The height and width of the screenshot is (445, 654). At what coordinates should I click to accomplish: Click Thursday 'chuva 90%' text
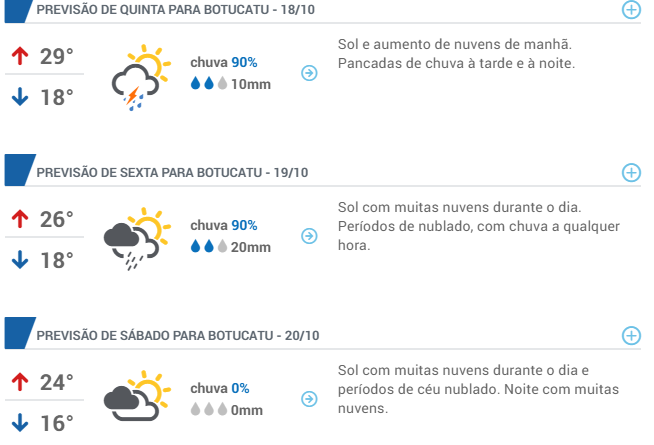coord(224,63)
